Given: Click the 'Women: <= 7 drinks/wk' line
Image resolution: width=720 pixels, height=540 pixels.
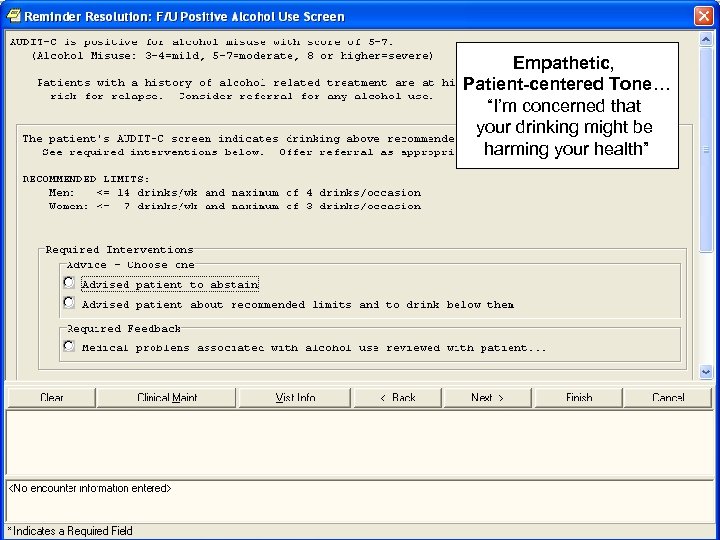Looking at the screenshot, I should click(x=235, y=206).
